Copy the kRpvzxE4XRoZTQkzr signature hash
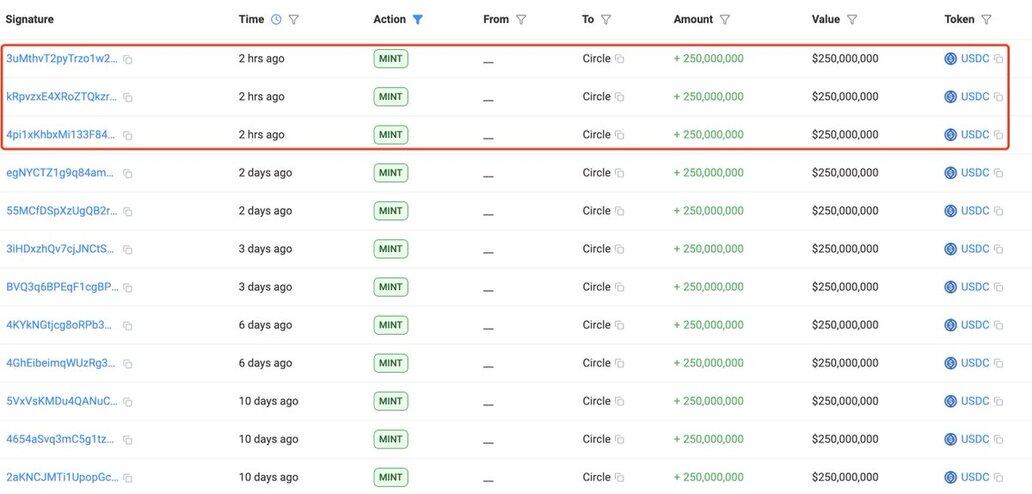Image resolution: width=1032 pixels, height=494 pixels. (128, 98)
